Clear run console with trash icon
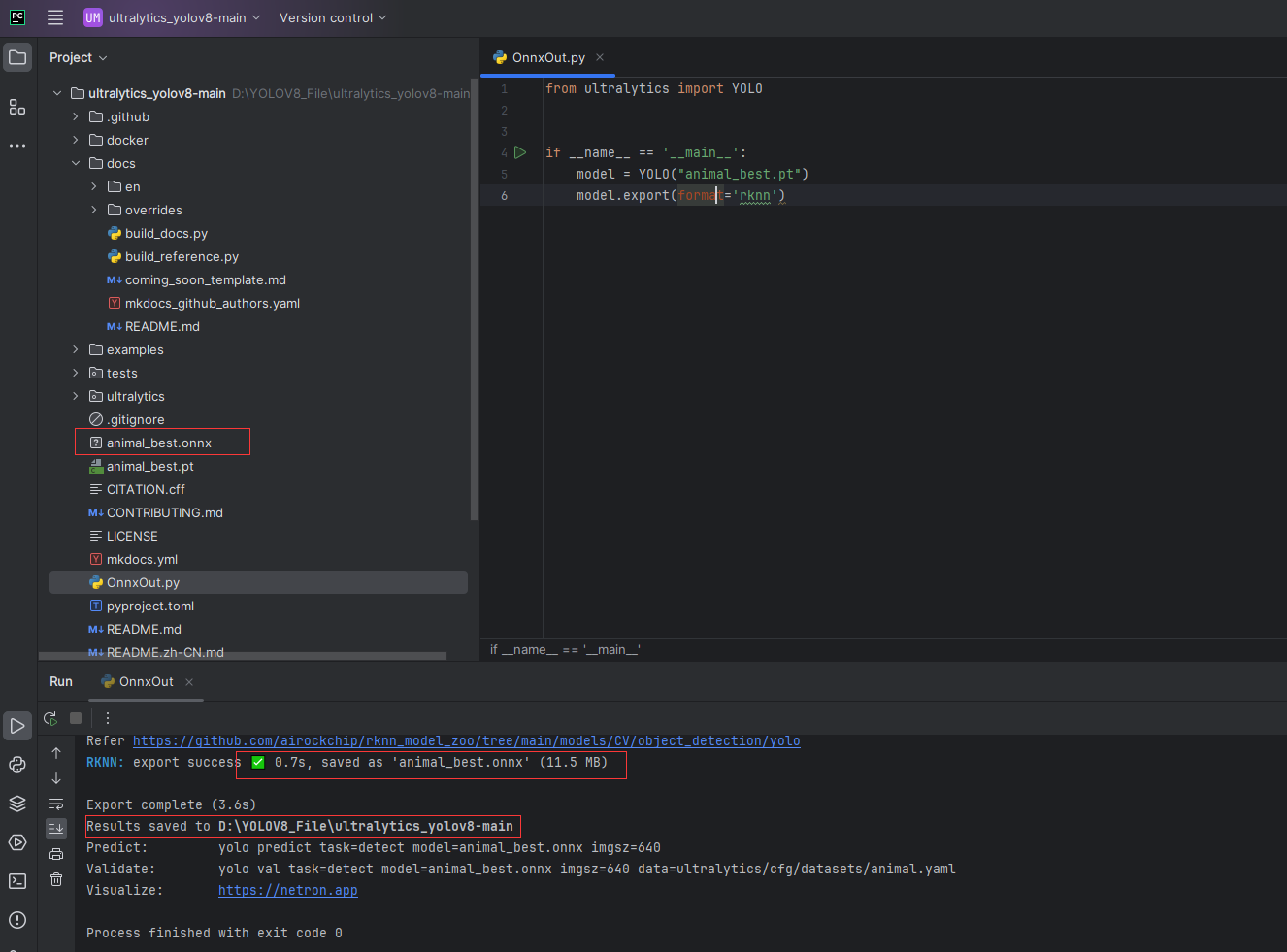 56,879
